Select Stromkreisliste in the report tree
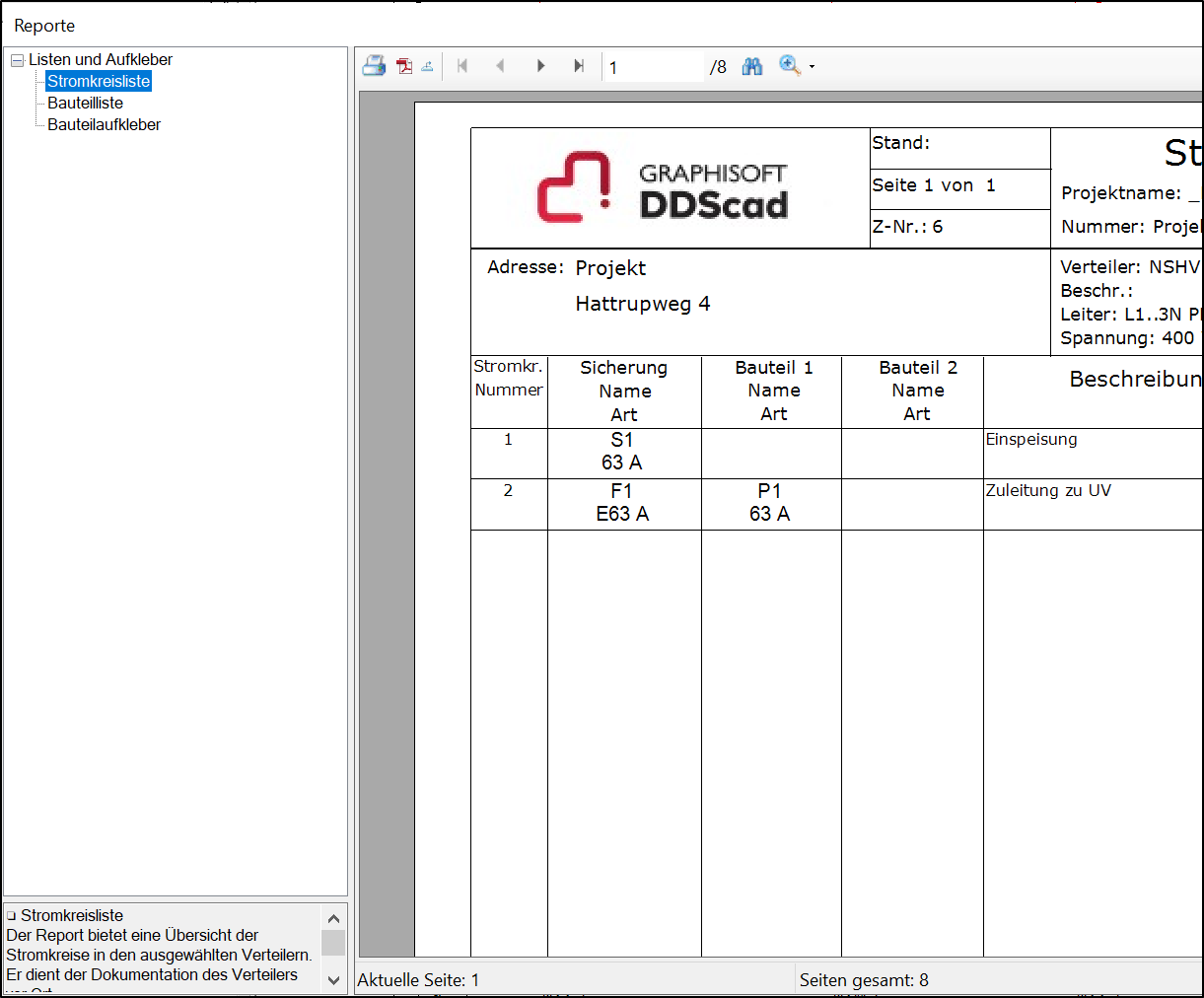 pyautogui.click(x=99, y=82)
